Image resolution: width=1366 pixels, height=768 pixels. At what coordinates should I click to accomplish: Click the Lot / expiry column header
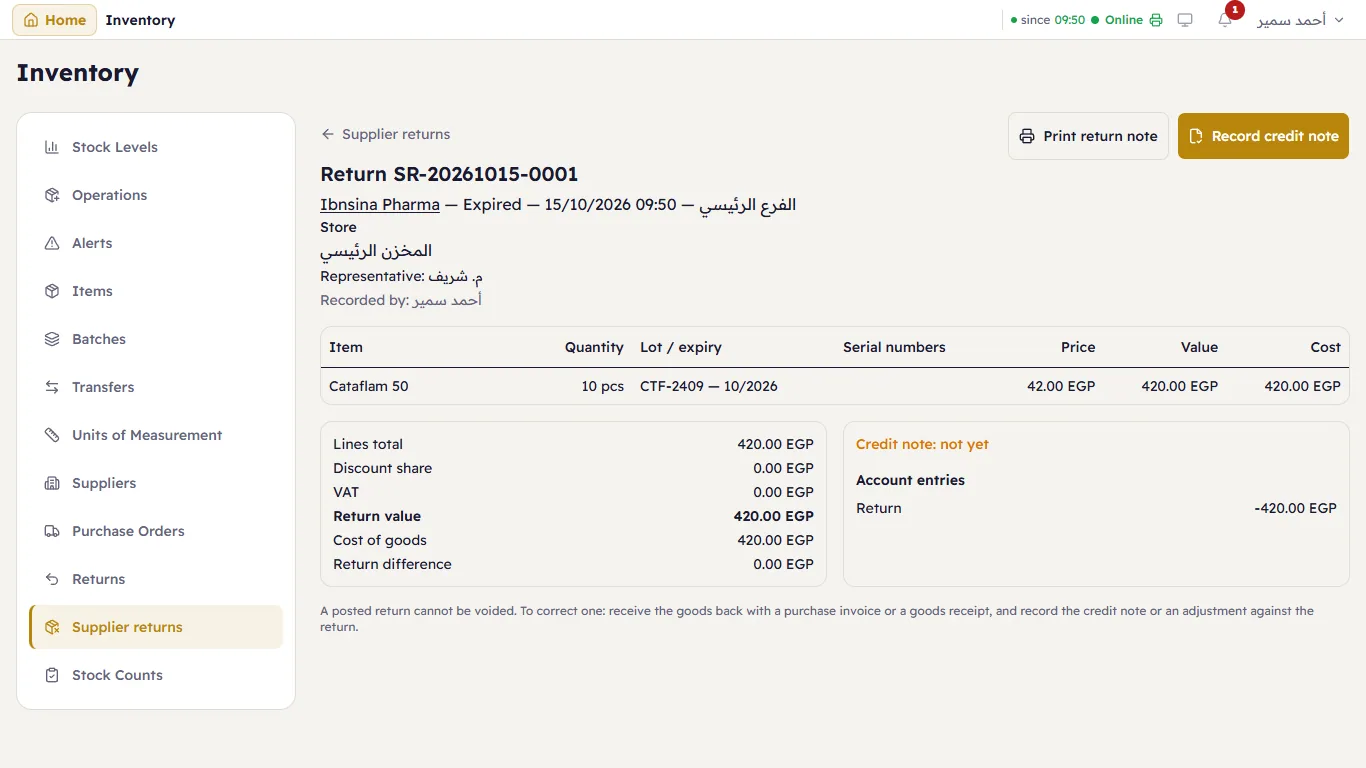(681, 347)
